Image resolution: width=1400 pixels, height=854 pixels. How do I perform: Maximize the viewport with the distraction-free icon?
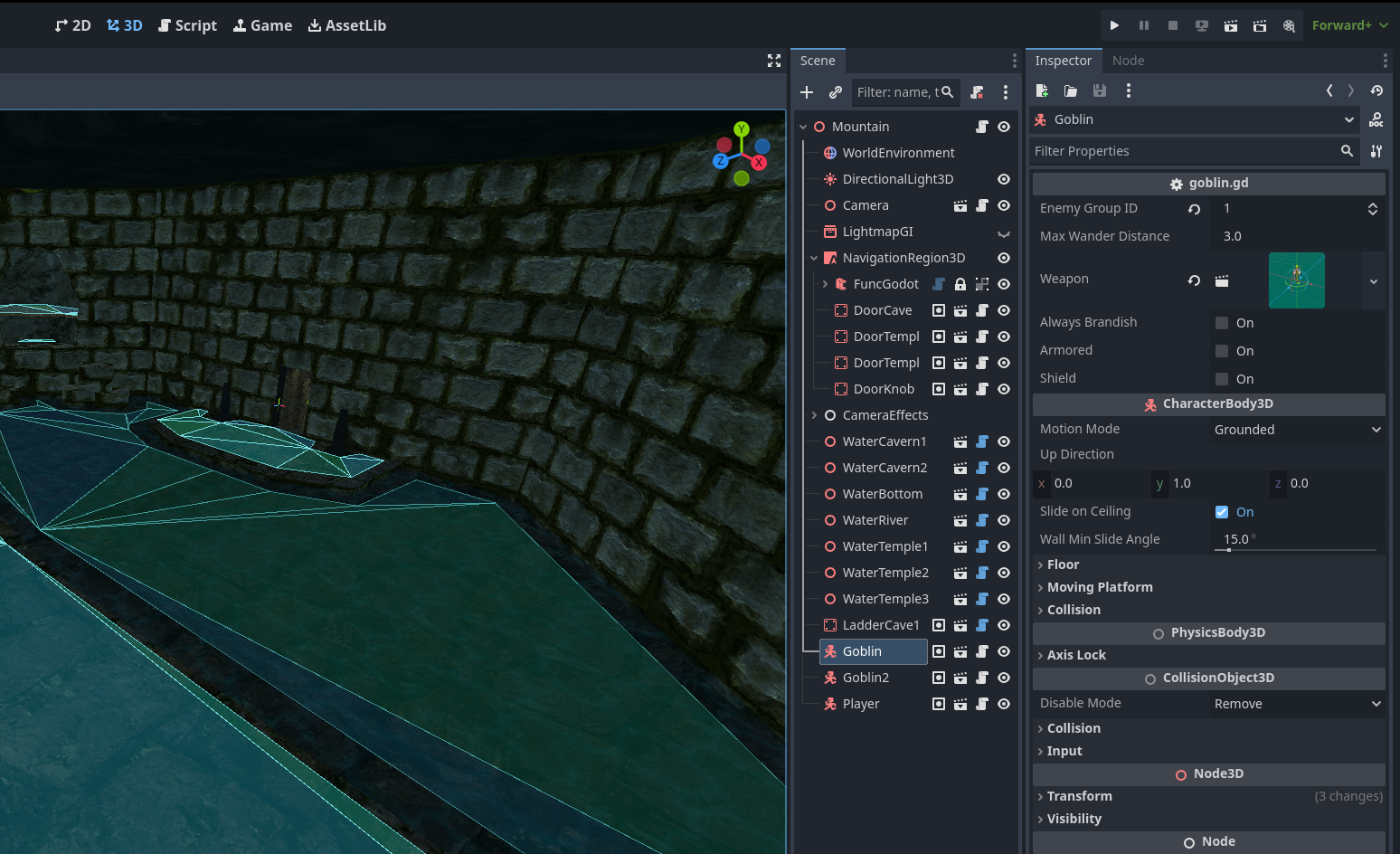[774, 61]
